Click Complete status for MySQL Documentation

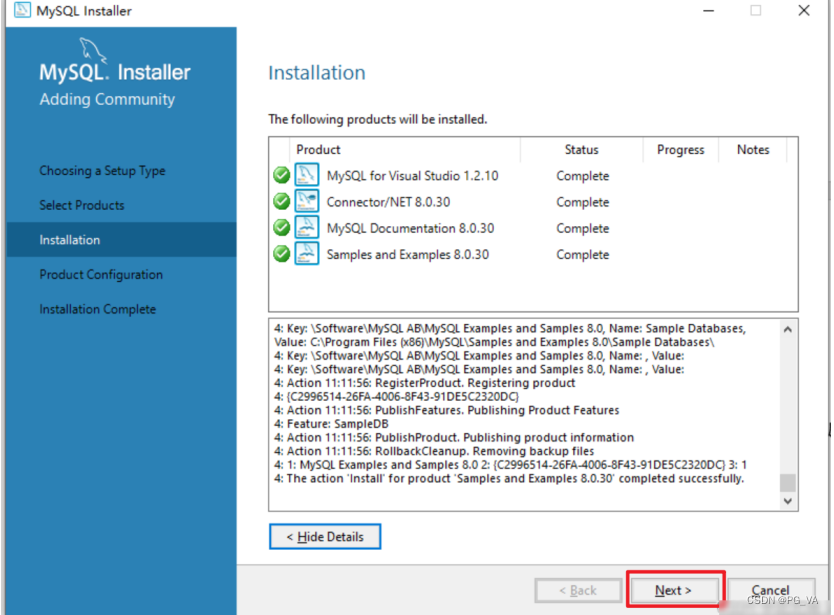582,228
